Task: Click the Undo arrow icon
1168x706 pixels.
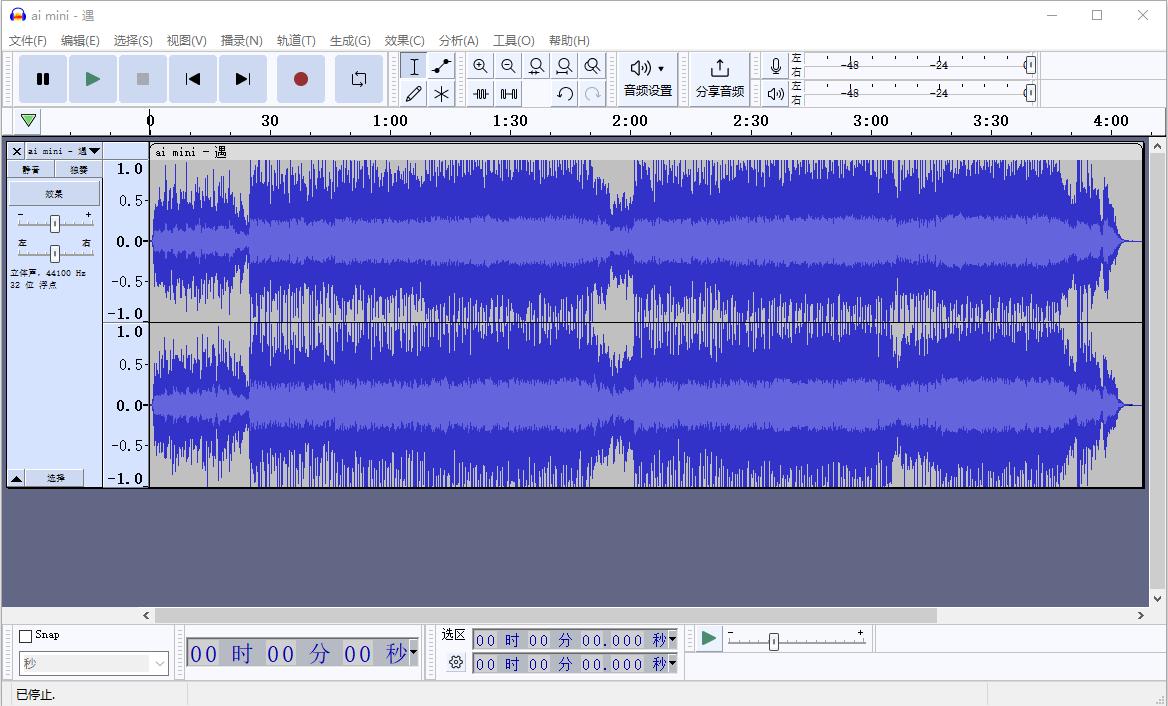Action: [565, 94]
